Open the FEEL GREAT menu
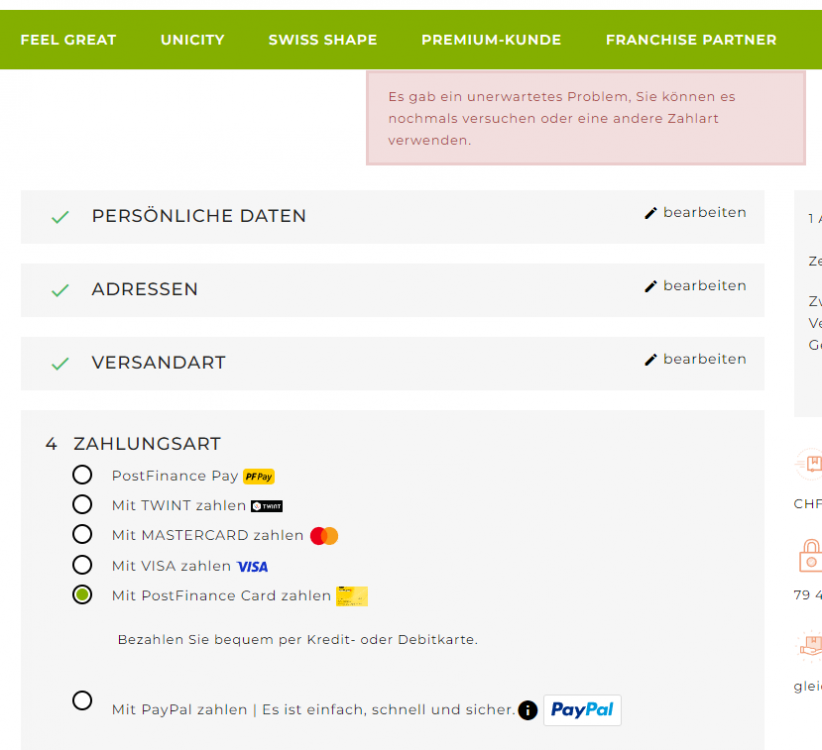This screenshot has width=822, height=750. click(x=68, y=39)
